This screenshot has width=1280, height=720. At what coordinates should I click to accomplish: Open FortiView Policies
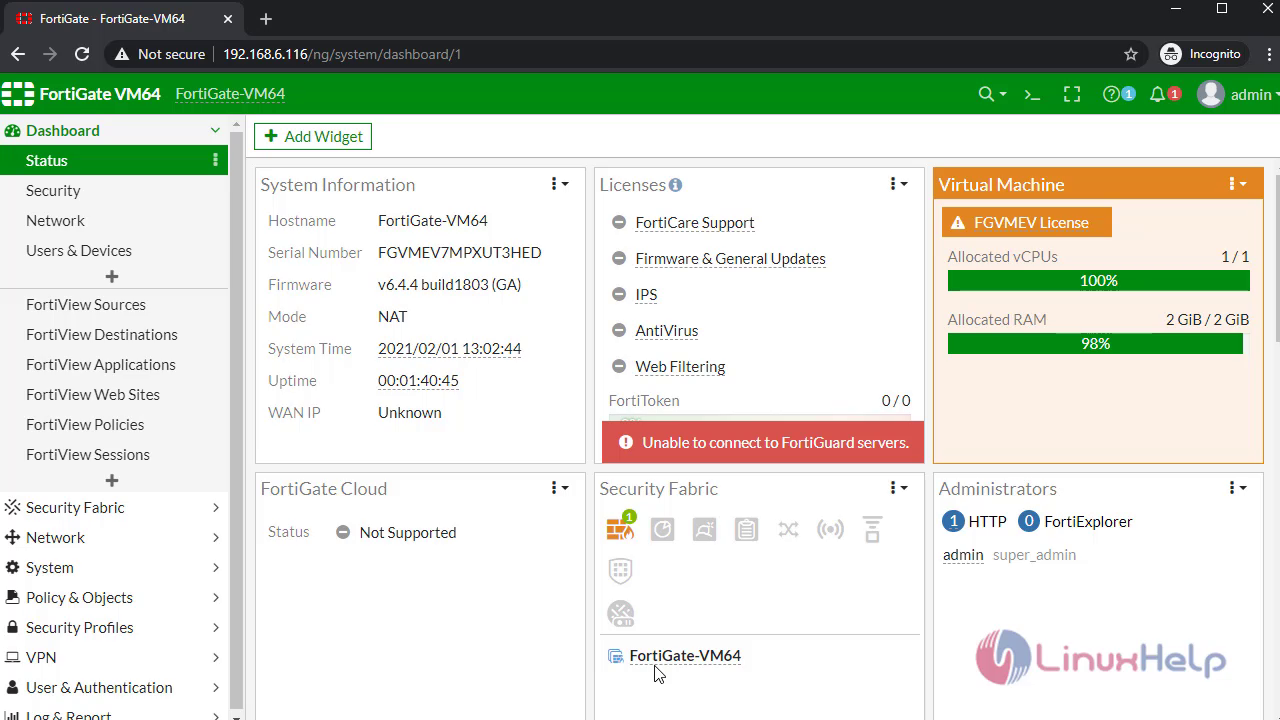pyautogui.click(x=85, y=424)
